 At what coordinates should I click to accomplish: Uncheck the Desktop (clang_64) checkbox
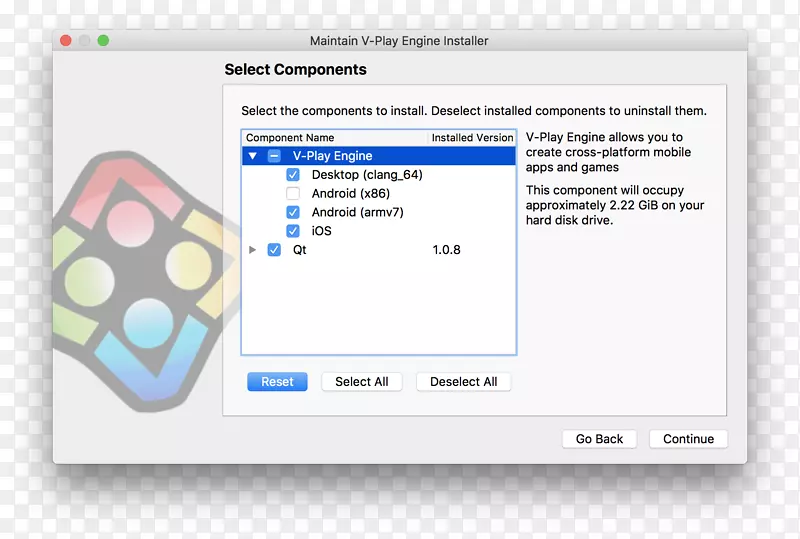point(293,175)
